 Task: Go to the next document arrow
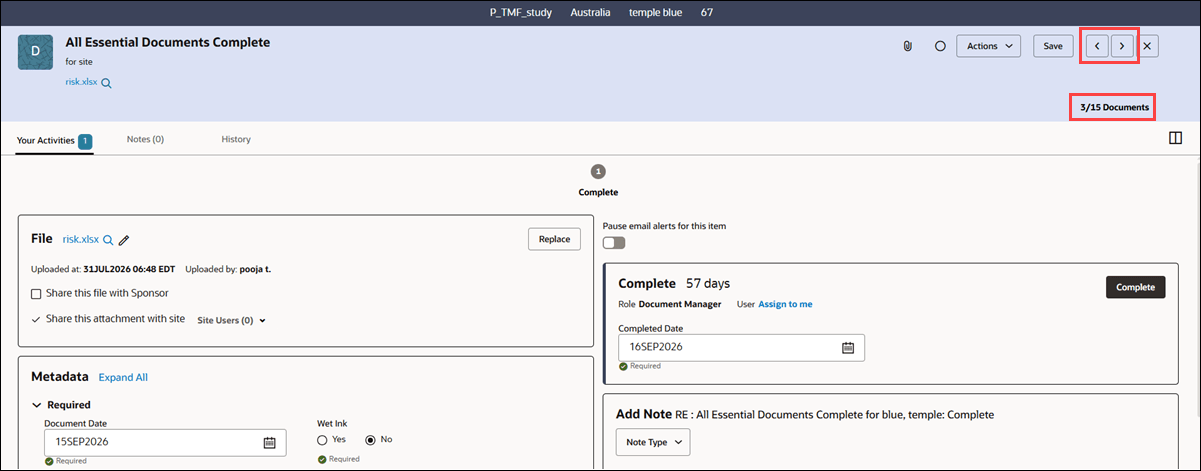click(x=1123, y=46)
